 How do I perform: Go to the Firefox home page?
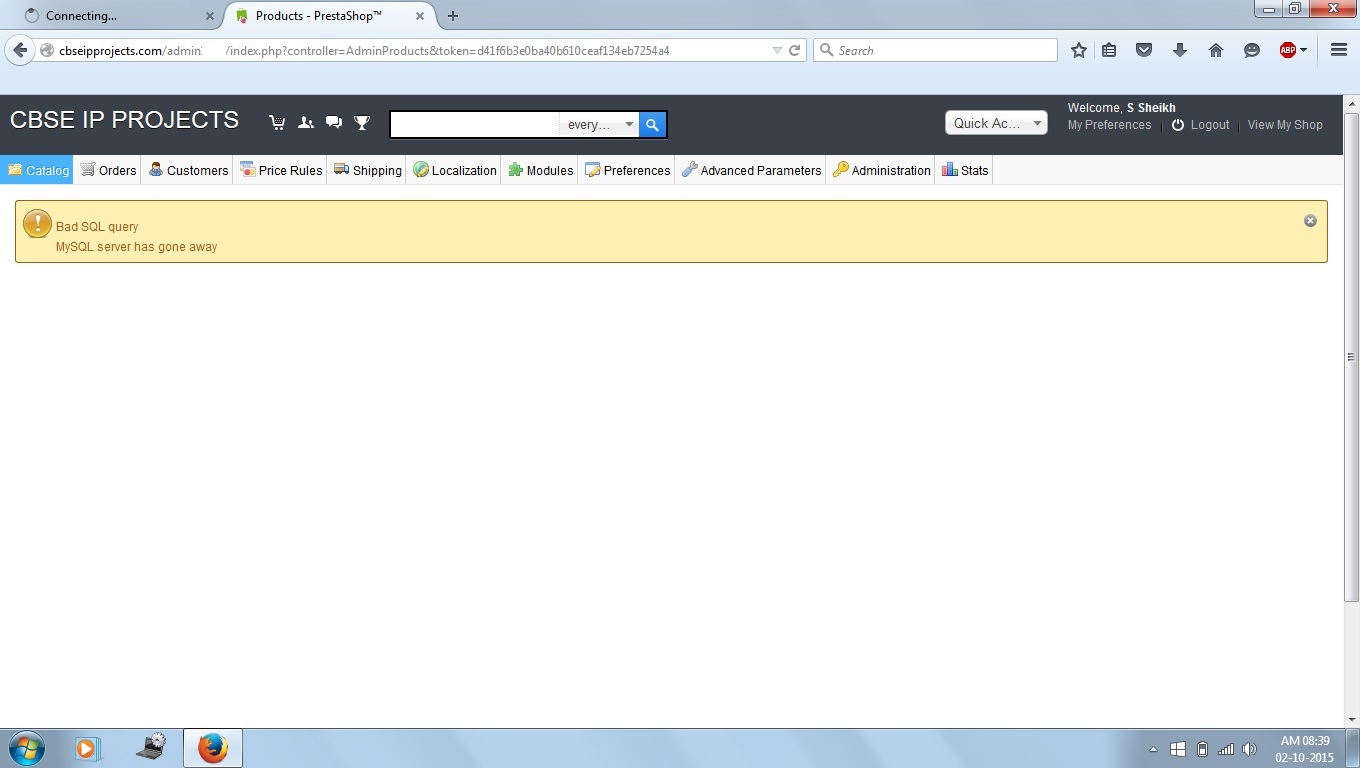pos(1216,50)
